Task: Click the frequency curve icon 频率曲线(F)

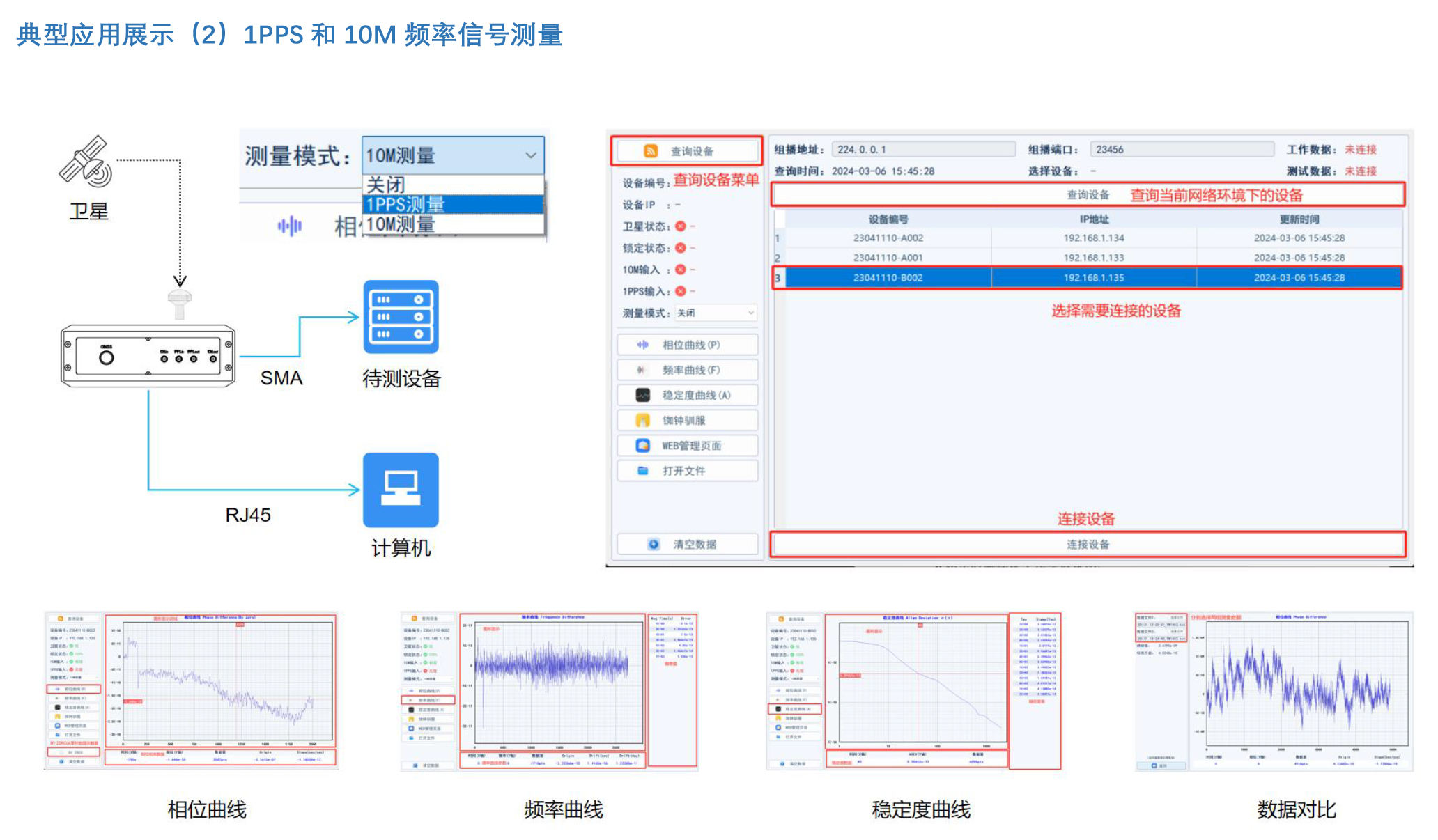Action: (x=642, y=370)
